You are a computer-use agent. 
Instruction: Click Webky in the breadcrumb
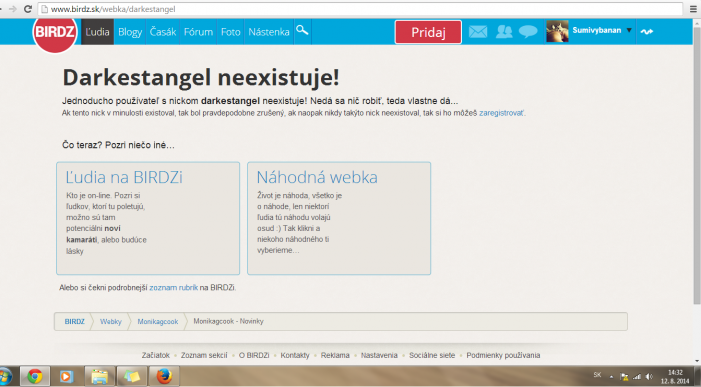point(110,321)
